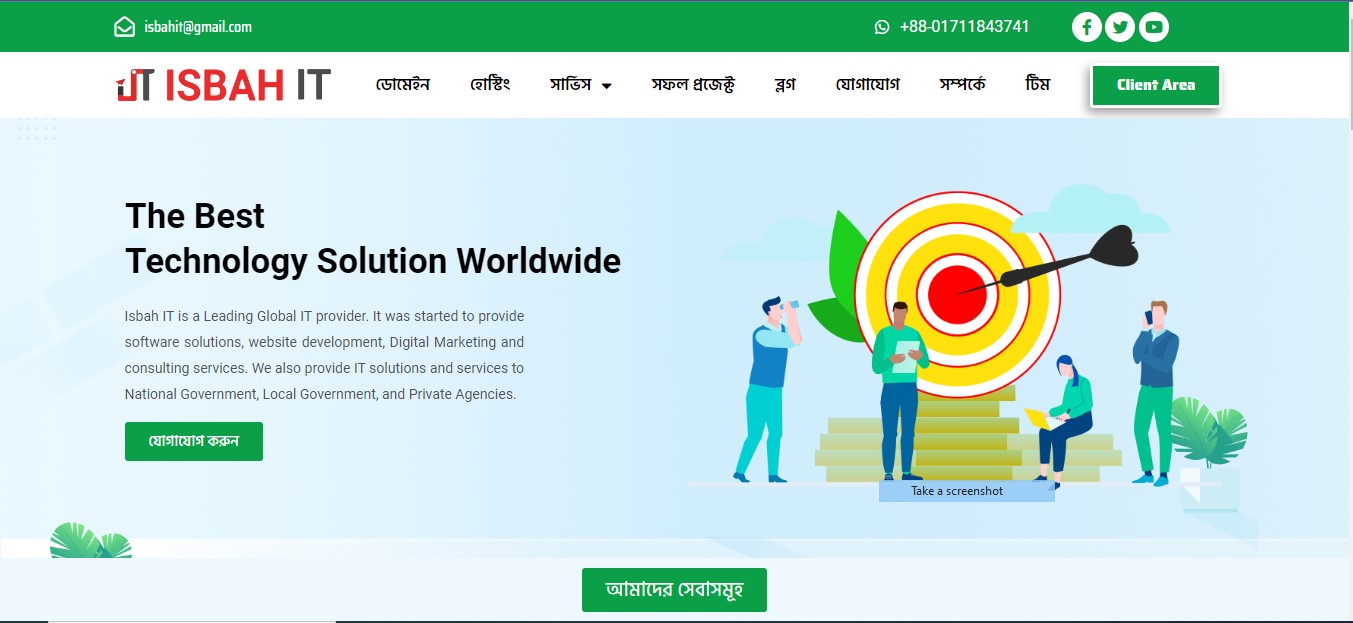1353x623 pixels.
Task: Click the Client Area button
Action: click(x=1155, y=85)
